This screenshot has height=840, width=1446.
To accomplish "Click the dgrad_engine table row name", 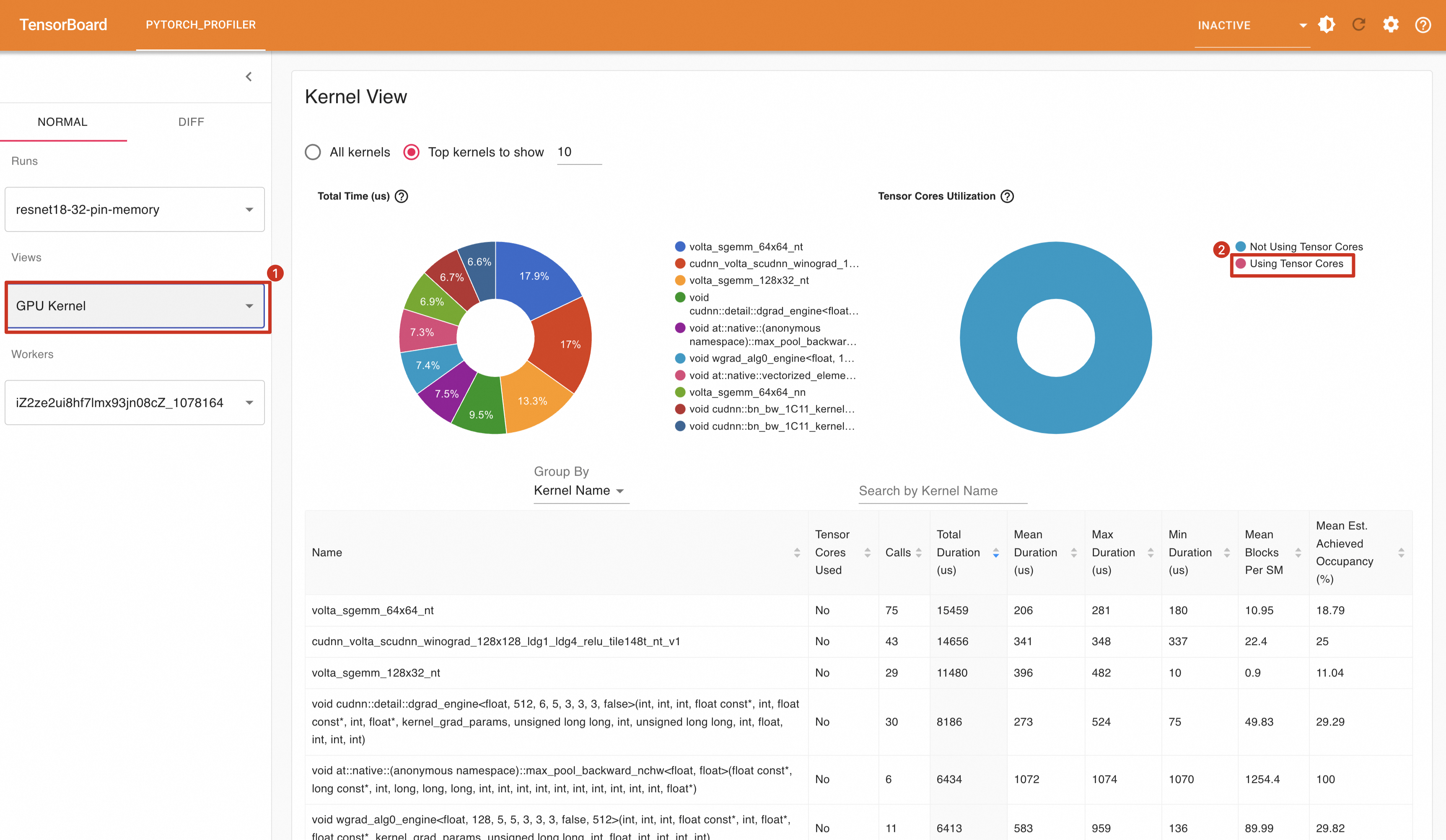I will pos(555,722).
